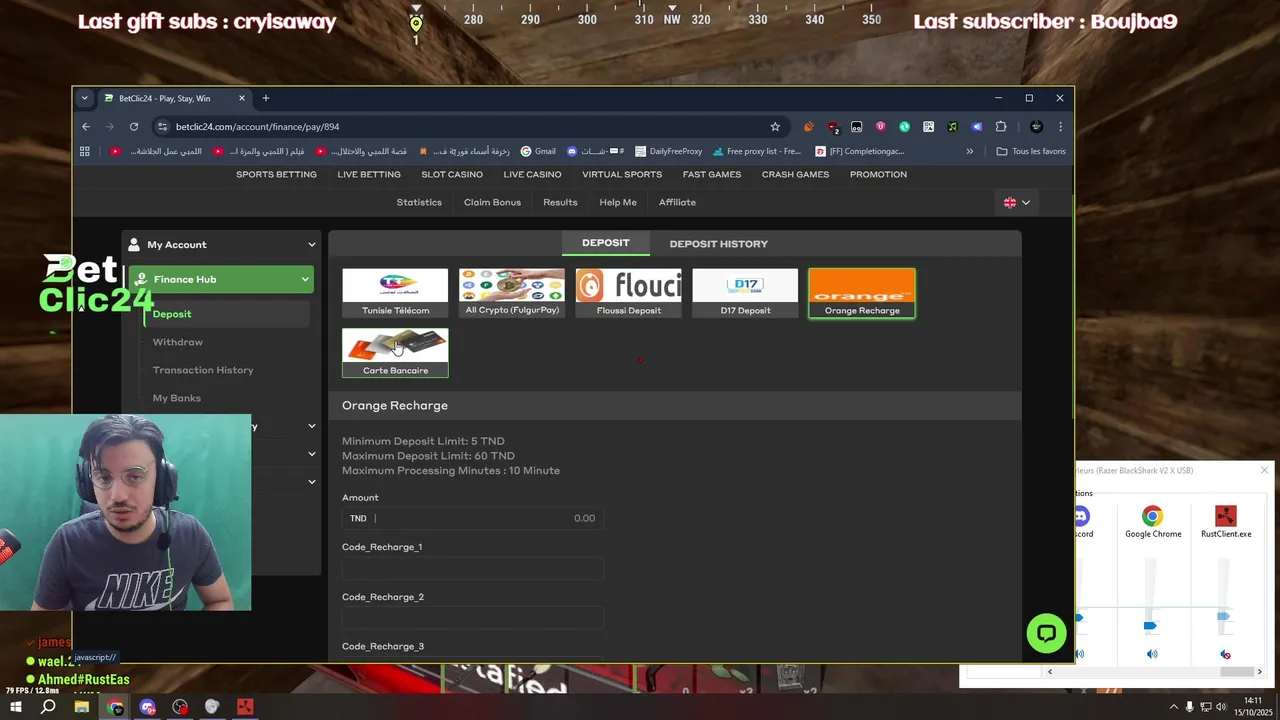The width and height of the screenshot is (1280, 720).
Task: Open the Help Me link
Action: coord(618,202)
